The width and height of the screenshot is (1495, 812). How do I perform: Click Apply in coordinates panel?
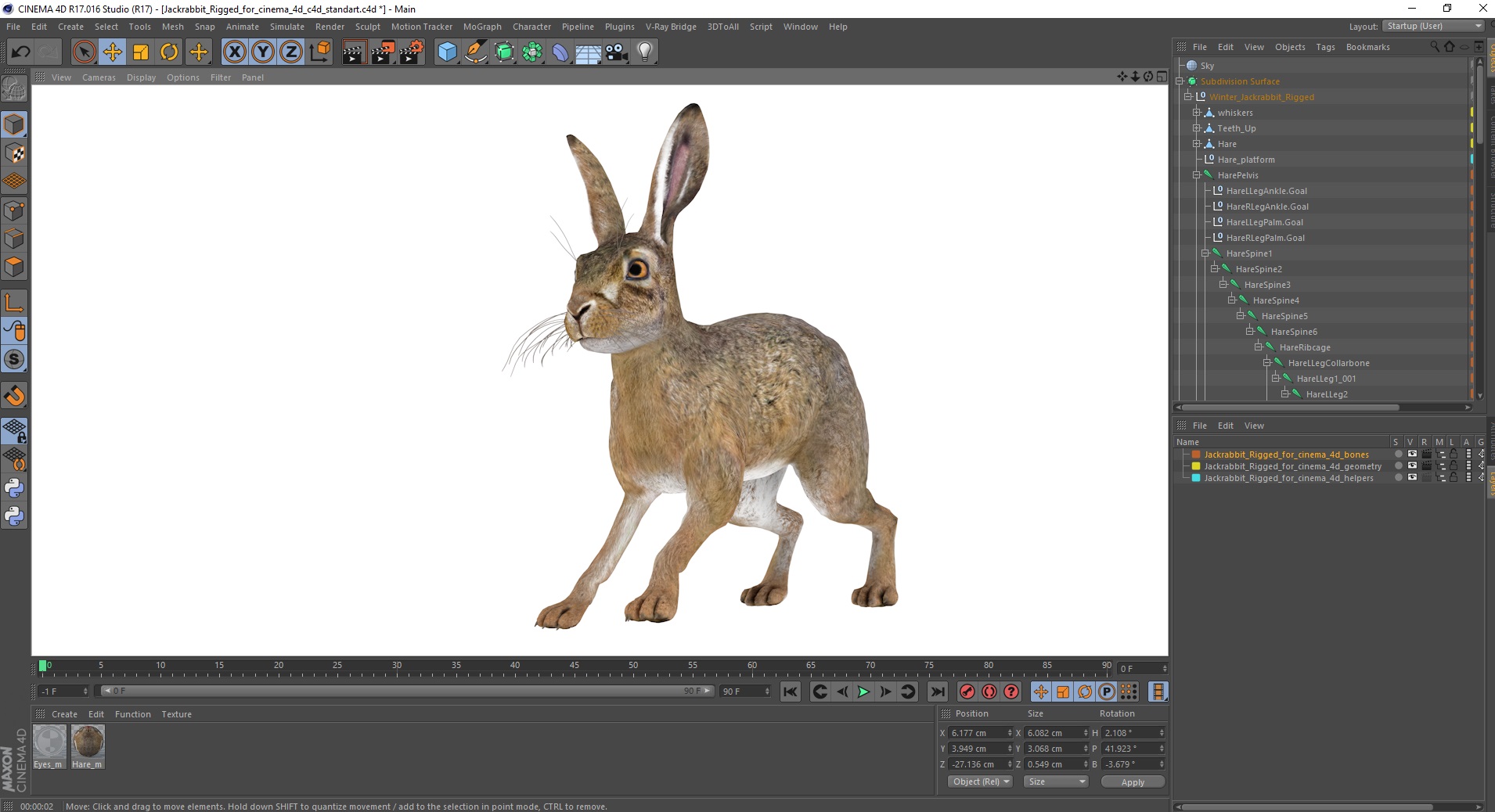(1133, 782)
